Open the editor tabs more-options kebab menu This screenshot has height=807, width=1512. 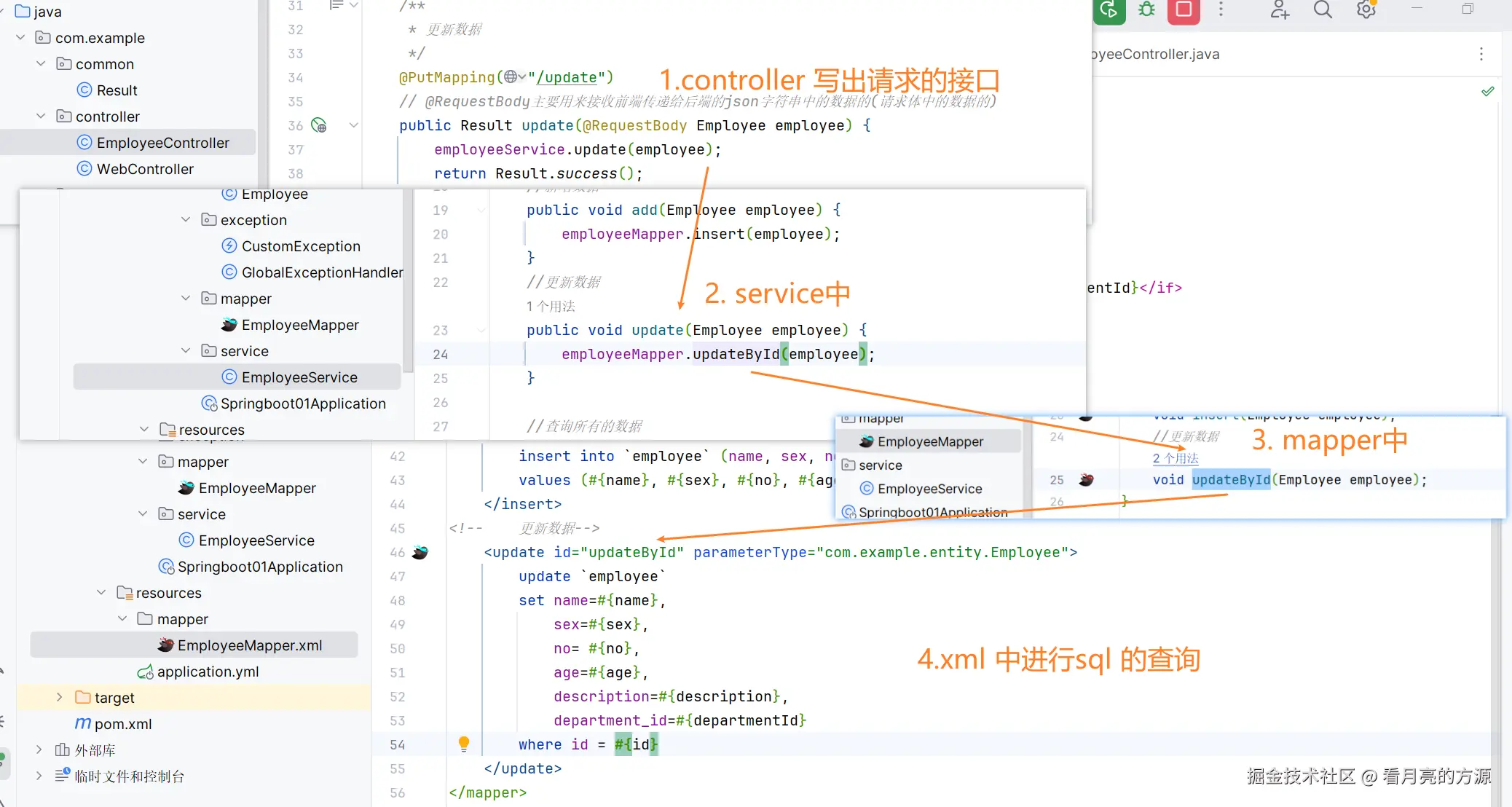pyautogui.click(x=1481, y=54)
